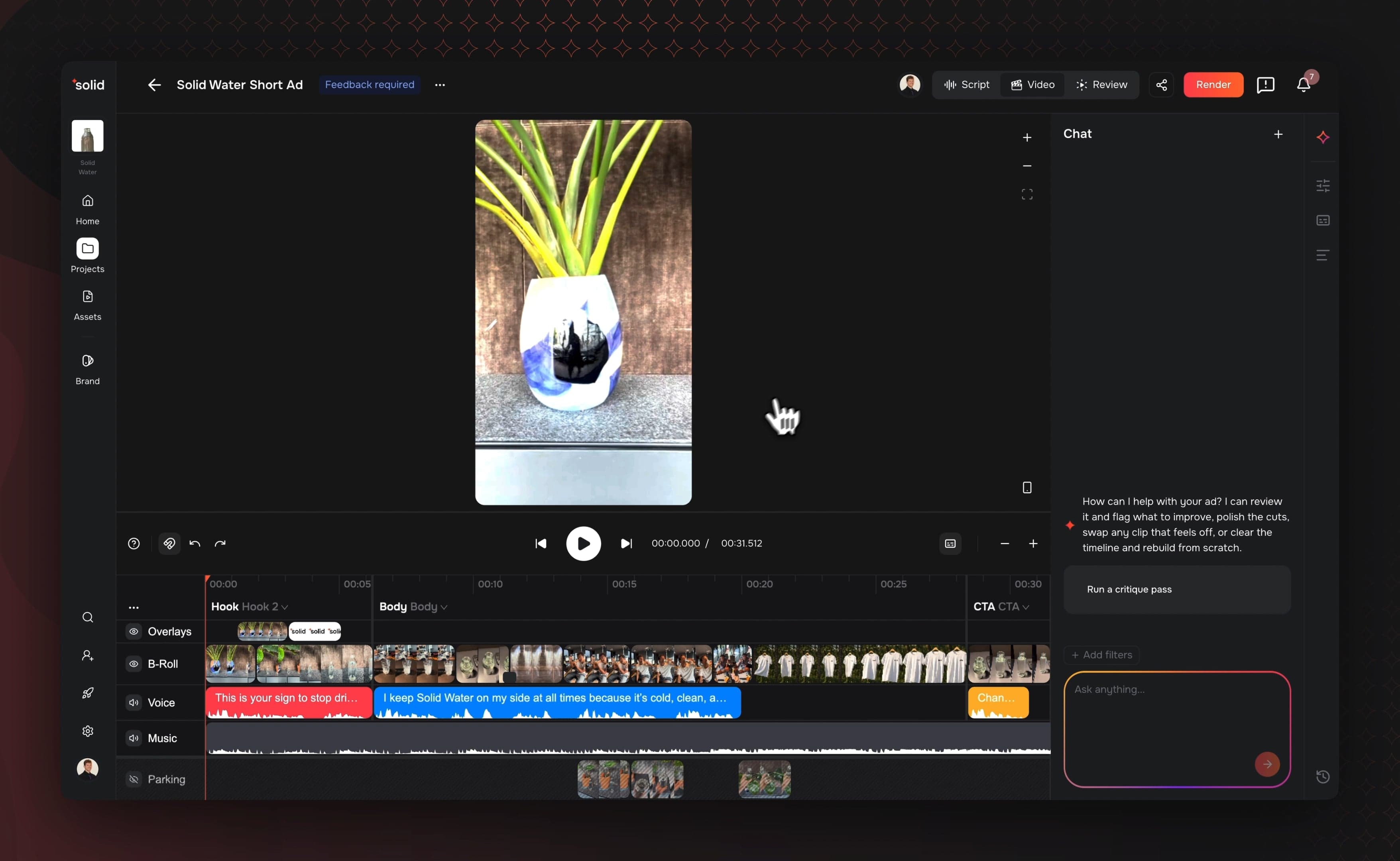This screenshot has width=1400, height=861.
Task: Click the rocket icon in sidebar
Action: tap(88, 693)
